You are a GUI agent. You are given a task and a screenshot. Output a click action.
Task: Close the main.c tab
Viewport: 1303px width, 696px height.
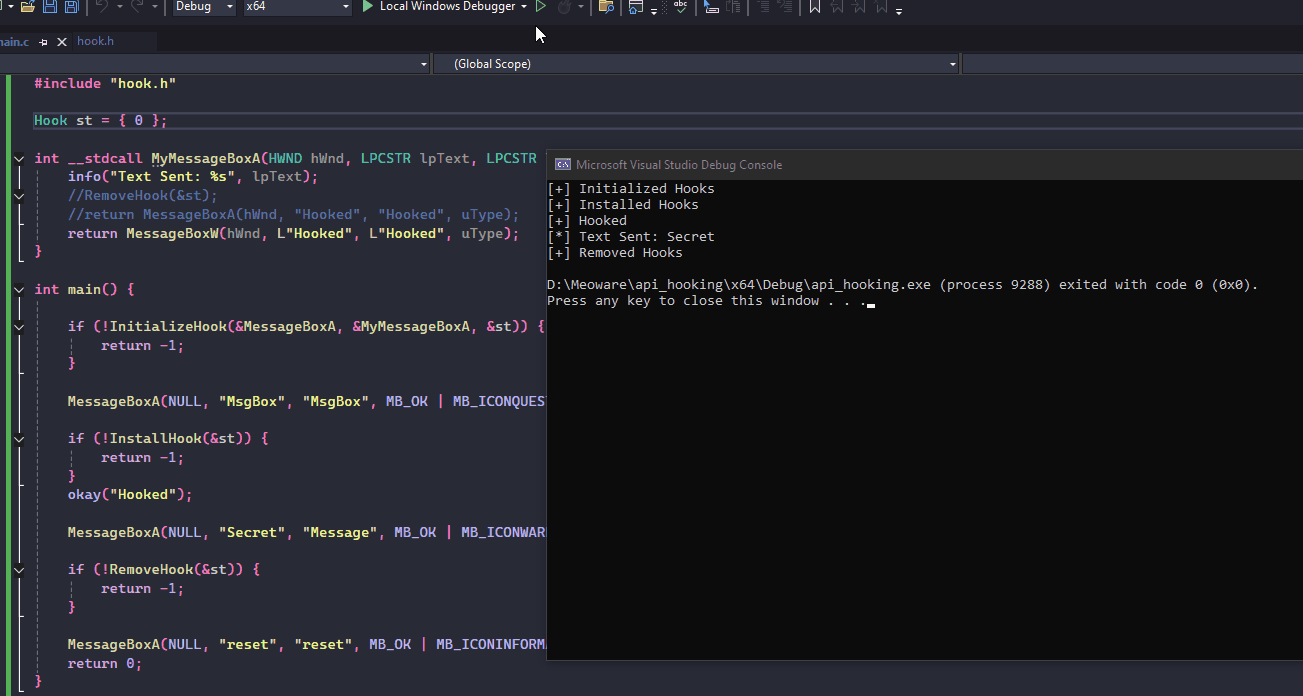pos(62,42)
